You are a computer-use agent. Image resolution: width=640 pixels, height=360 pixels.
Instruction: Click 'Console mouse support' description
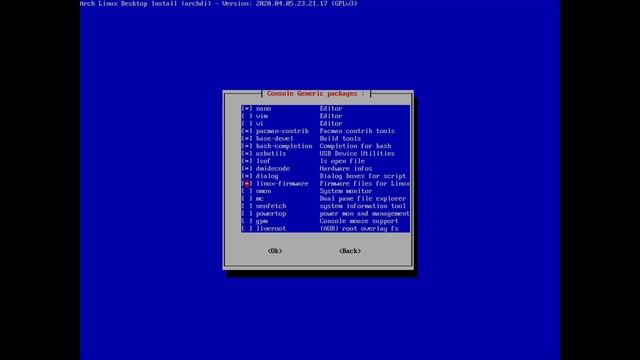click(359, 221)
